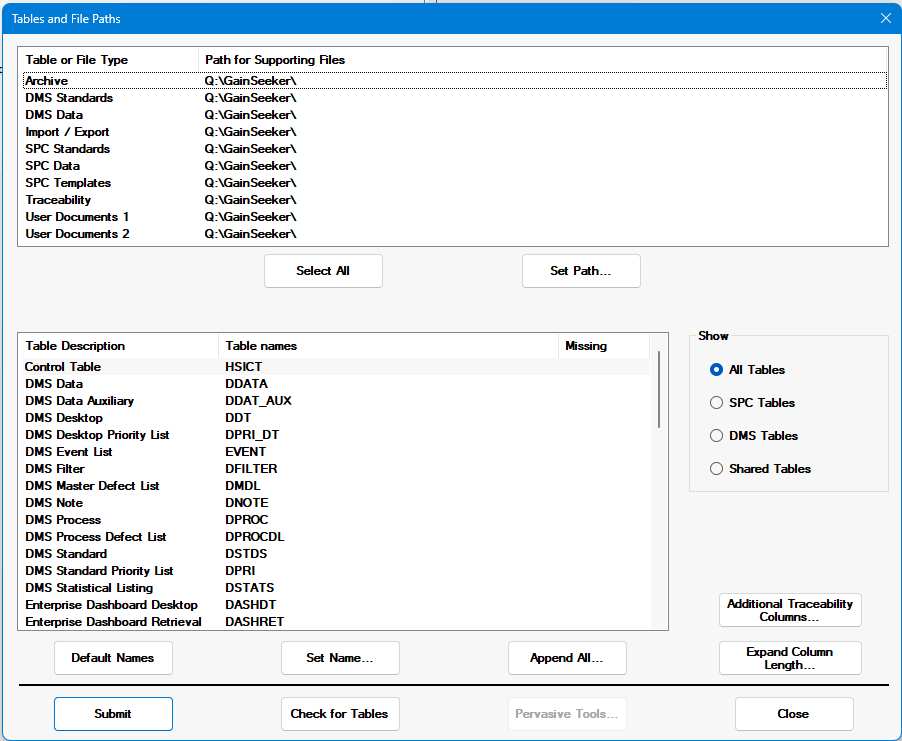Enable the Shared Tables radio button

click(x=716, y=469)
